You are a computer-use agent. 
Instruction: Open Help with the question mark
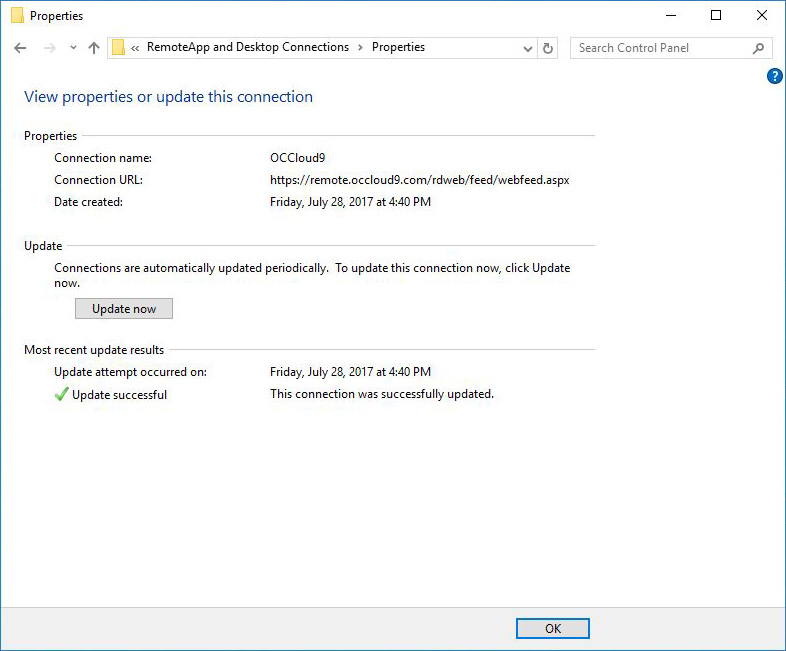(x=774, y=76)
